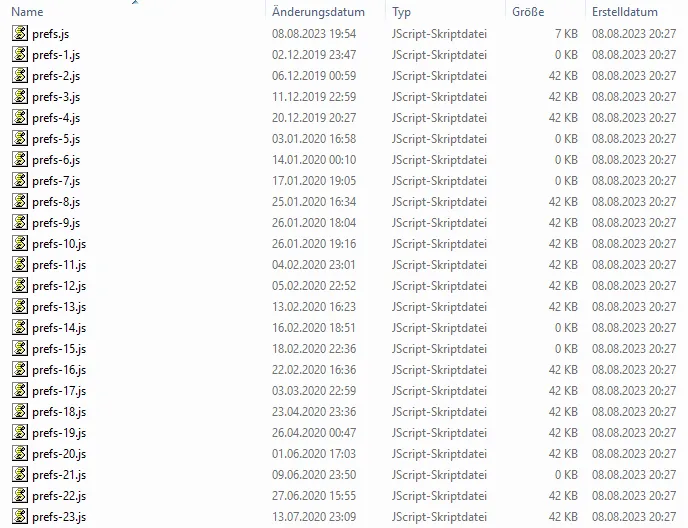Click the icon beside prefs-8.js
688x528 pixels.
pyautogui.click(x=20, y=201)
